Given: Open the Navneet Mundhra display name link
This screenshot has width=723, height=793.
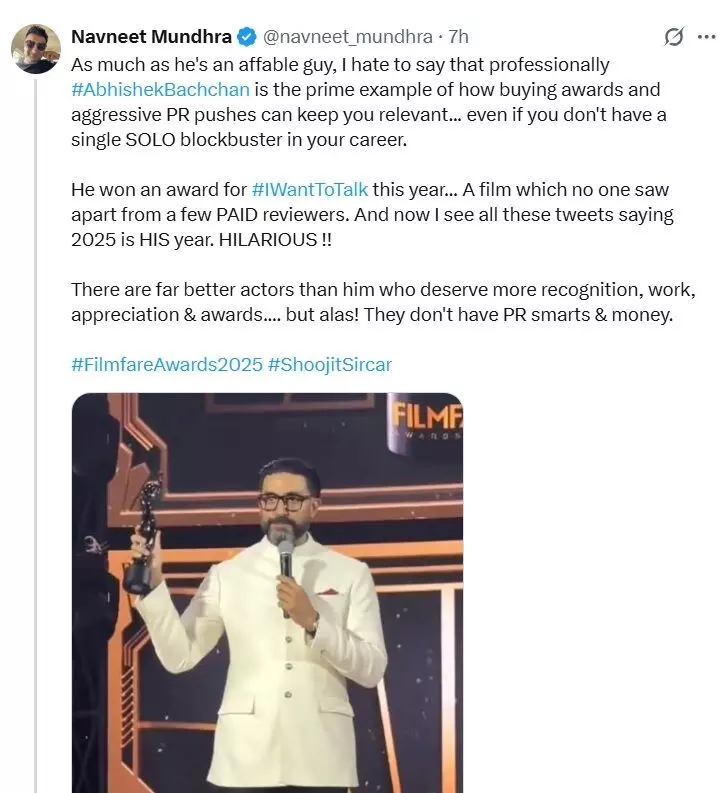Looking at the screenshot, I should tap(151, 37).
